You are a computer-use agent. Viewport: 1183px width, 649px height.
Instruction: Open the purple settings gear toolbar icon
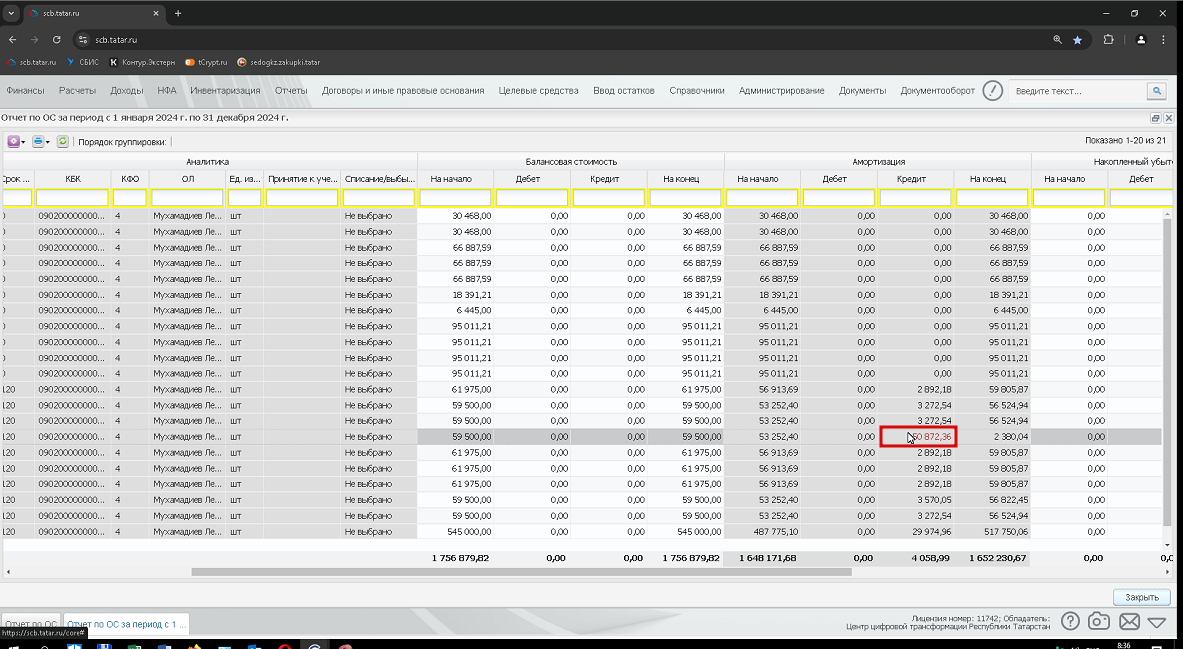[x=13, y=142]
